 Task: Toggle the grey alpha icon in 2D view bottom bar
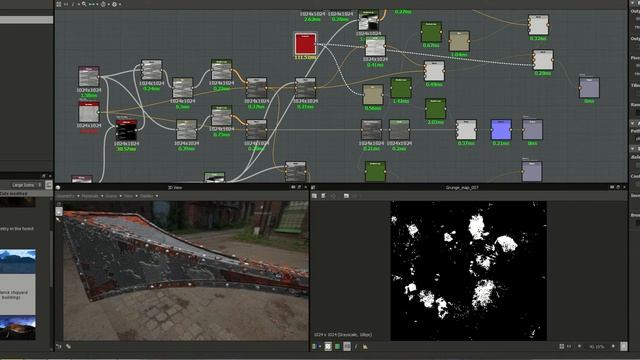pos(347,347)
